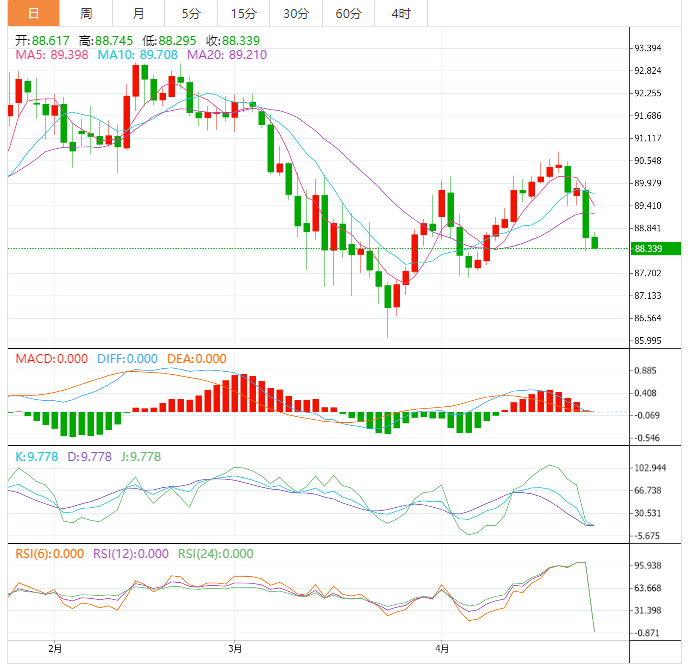Click the 89.979 price axis label
Screen dimensions: 689x671
(x=648, y=183)
